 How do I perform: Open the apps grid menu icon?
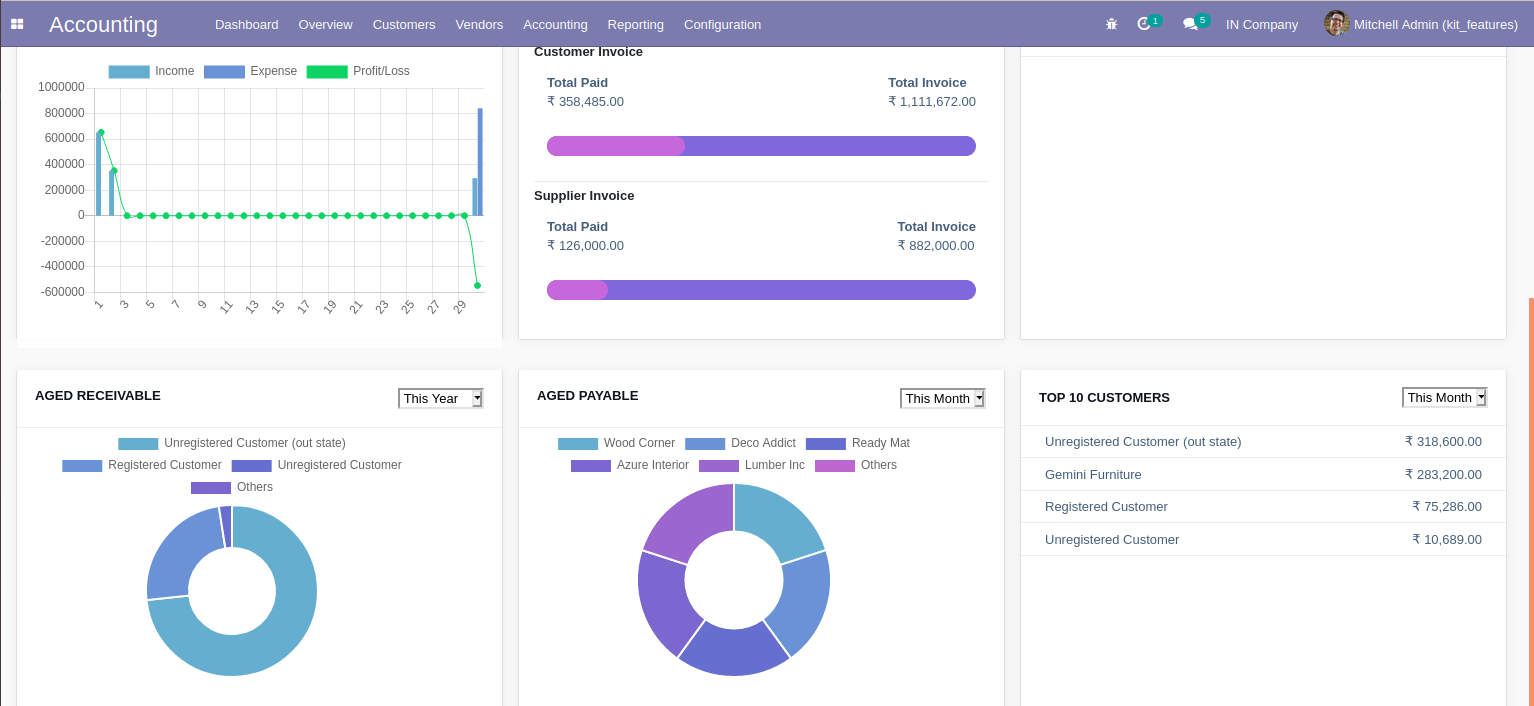tap(17, 24)
